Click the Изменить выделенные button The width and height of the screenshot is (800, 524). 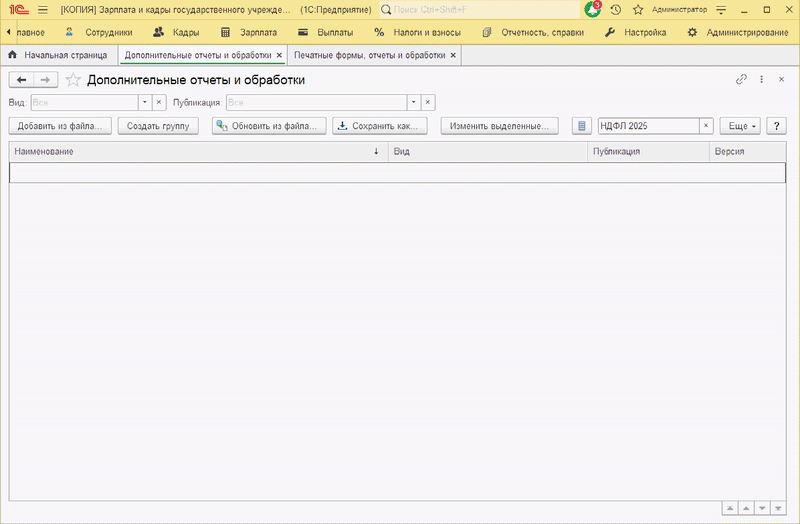pos(499,126)
